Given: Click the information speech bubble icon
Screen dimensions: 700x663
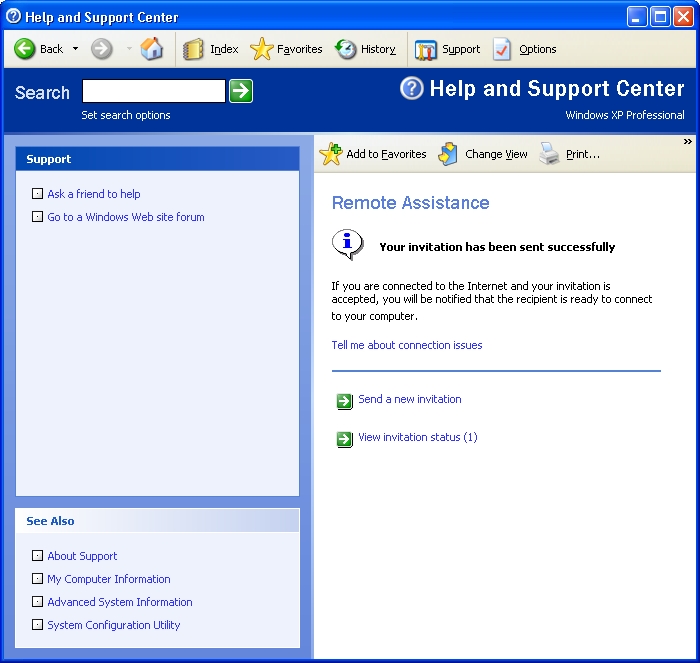Looking at the screenshot, I should [x=348, y=245].
